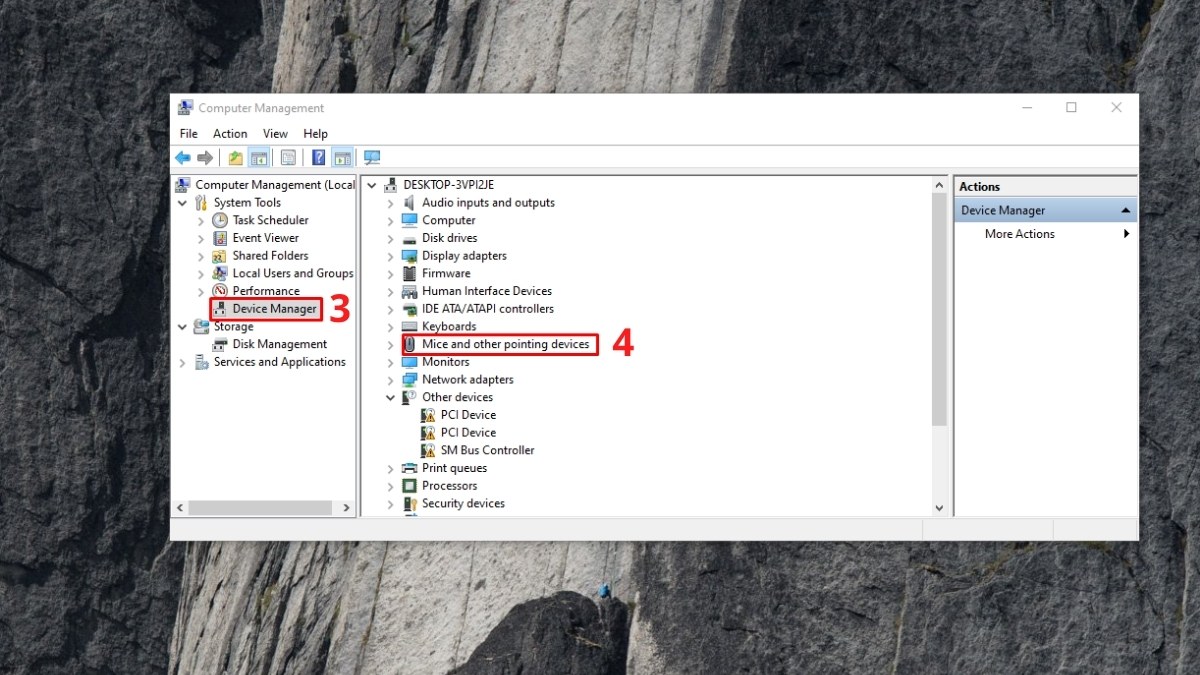Collapse the System Tools node
The width and height of the screenshot is (1200, 675).
(x=182, y=203)
